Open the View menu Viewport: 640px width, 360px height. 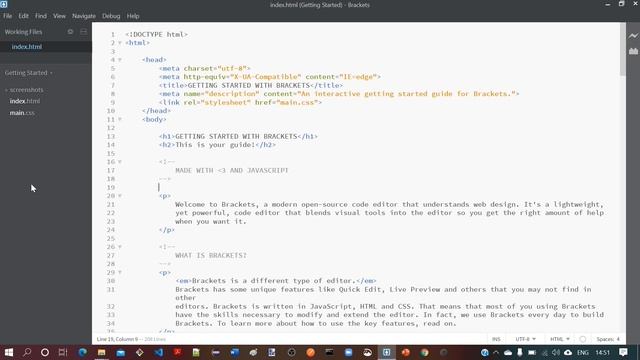point(59,16)
